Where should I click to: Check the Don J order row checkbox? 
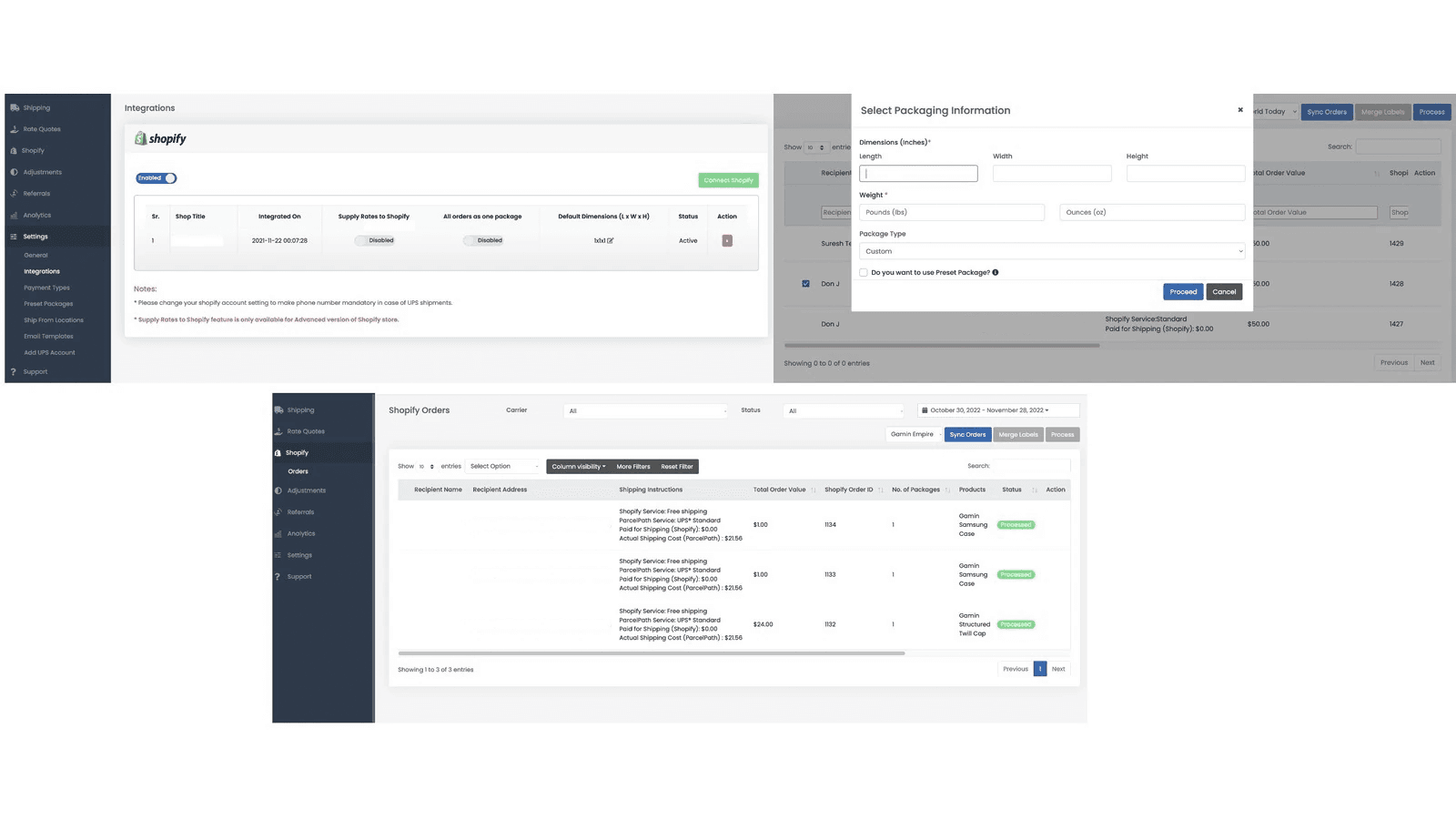point(805,283)
